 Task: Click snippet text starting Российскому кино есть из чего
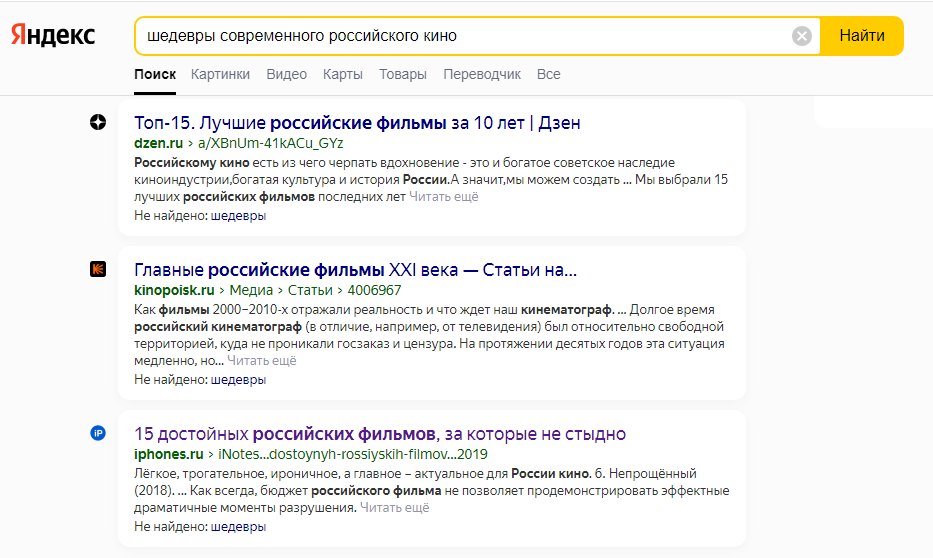(x=431, y=180)
